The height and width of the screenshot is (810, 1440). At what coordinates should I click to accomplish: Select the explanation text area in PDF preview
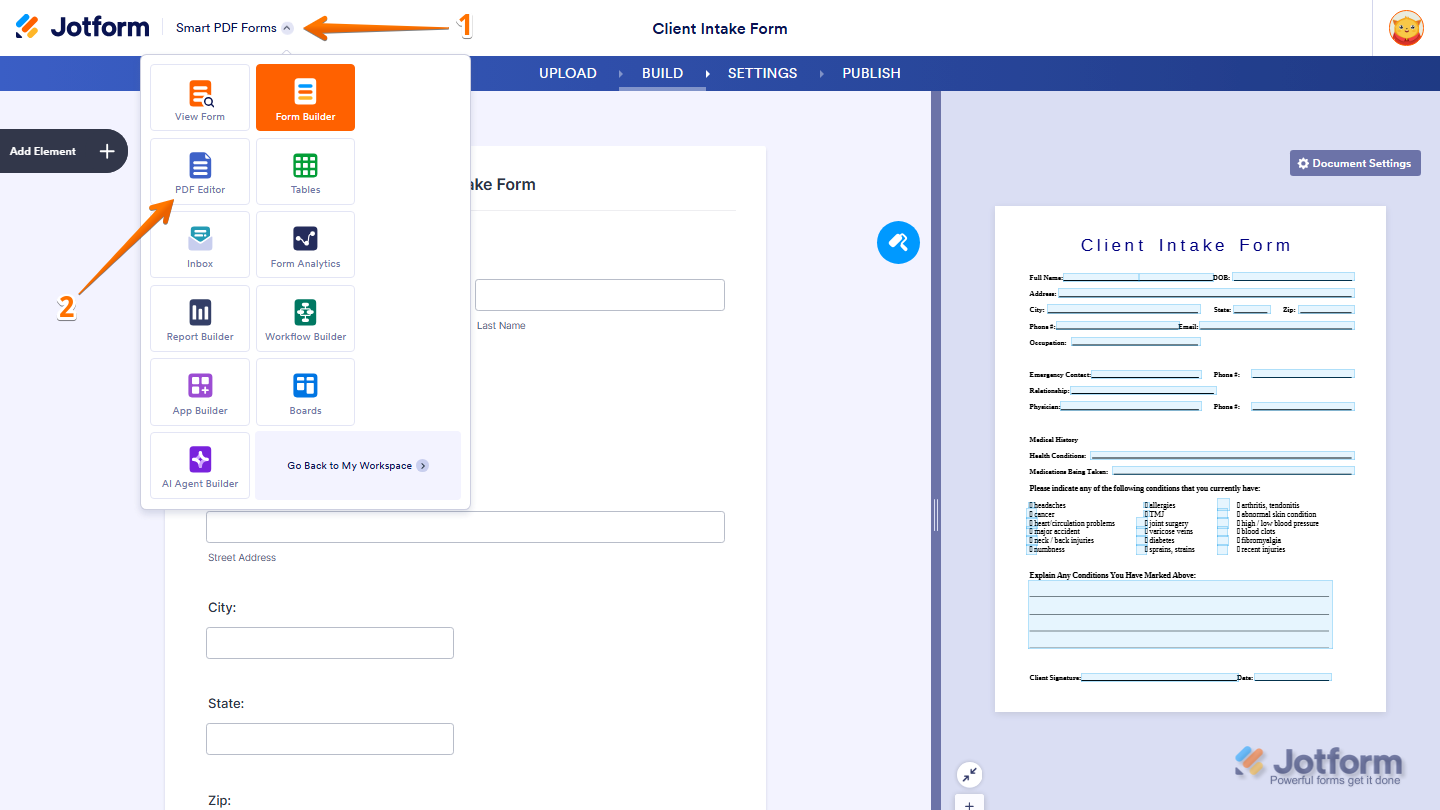pos(1180,614)
